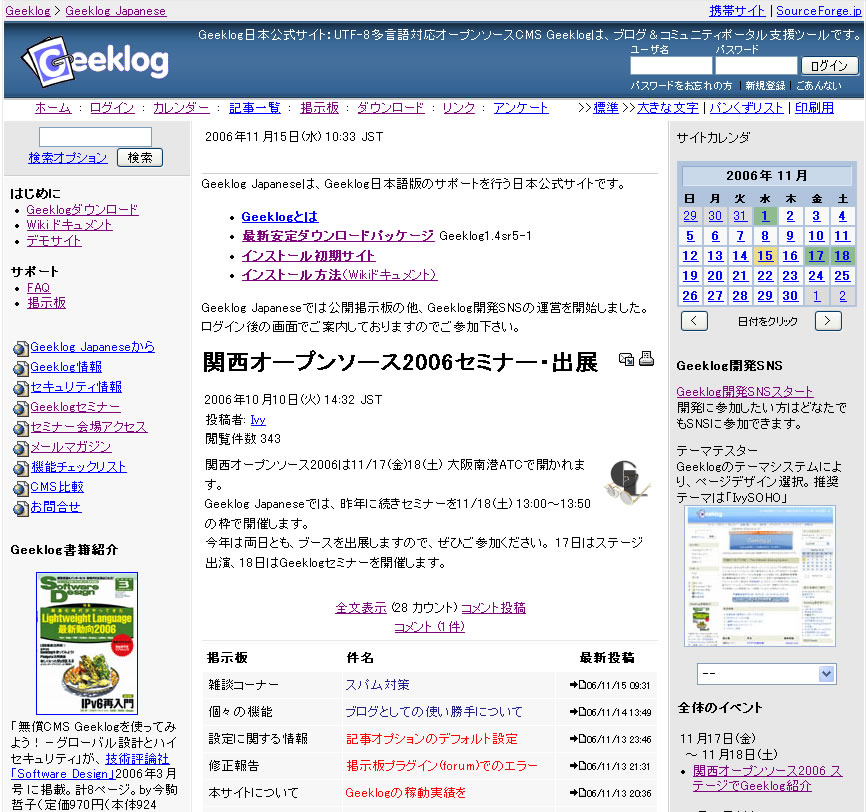Image resolution: width=868 pixels, height=812 pixels.
Task: Open forum topic スパム対策
Action: pyautogui.click(x=377, y=685)
